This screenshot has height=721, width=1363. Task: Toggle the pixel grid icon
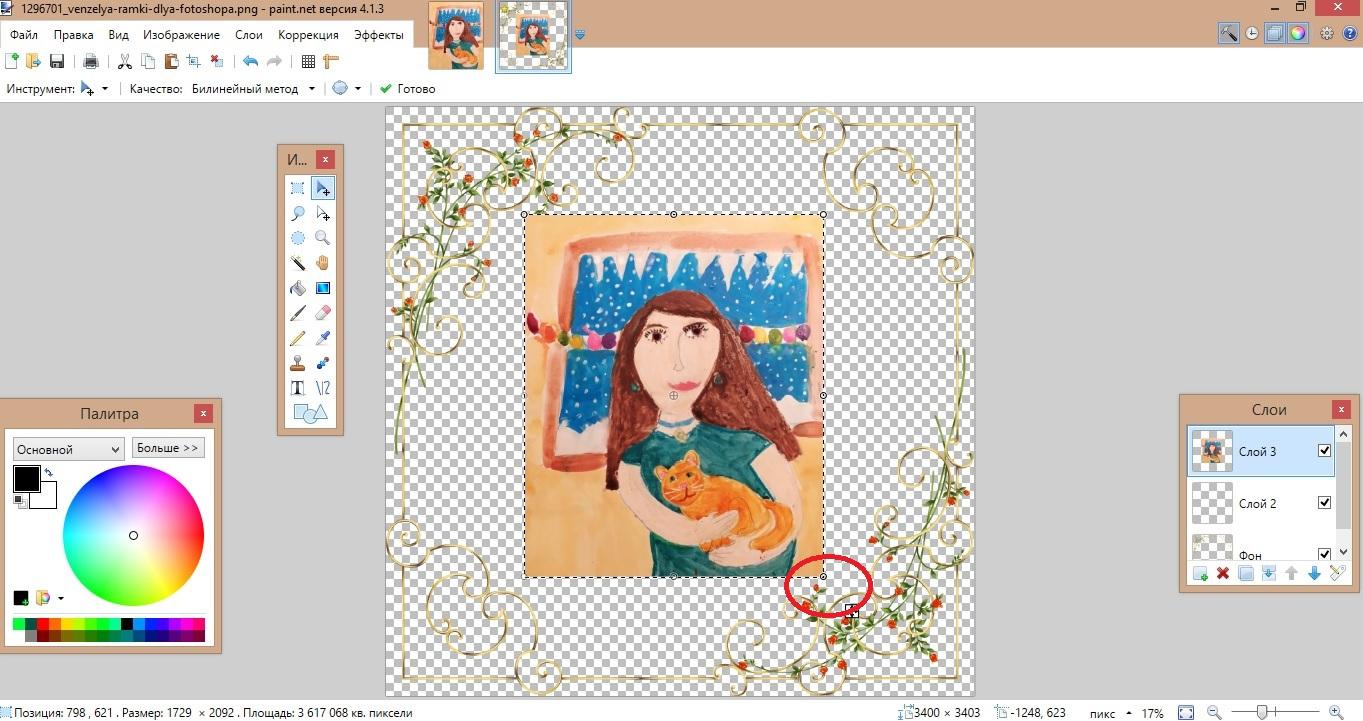coord(308,61)
